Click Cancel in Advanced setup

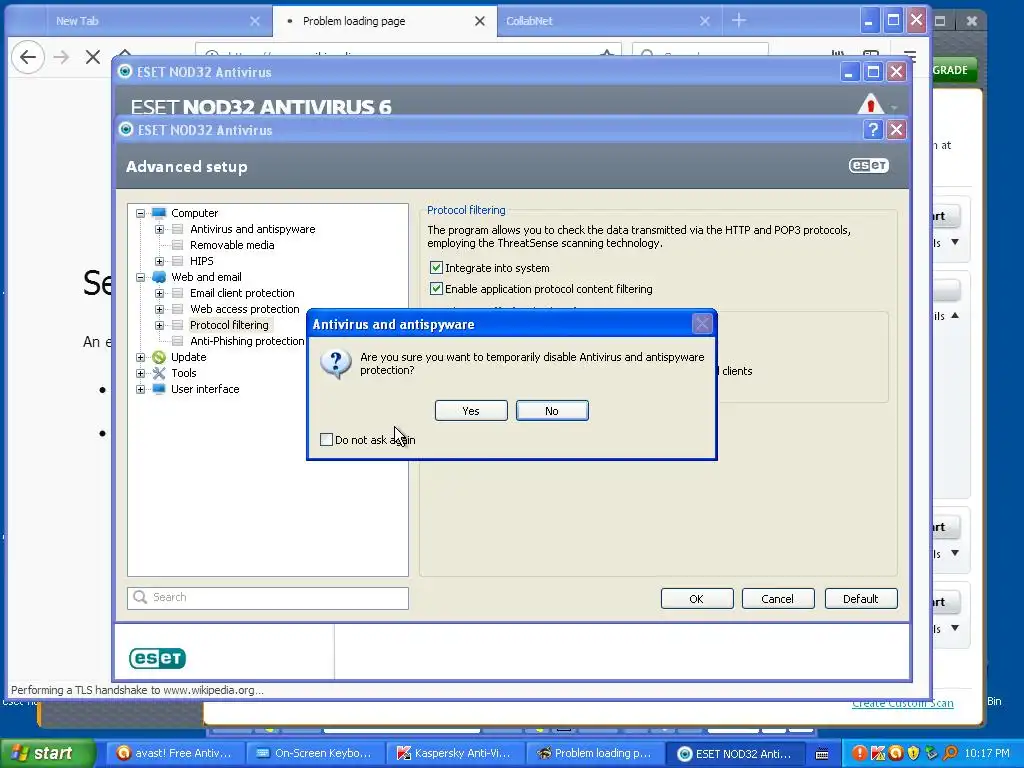[x=778, y=599]
